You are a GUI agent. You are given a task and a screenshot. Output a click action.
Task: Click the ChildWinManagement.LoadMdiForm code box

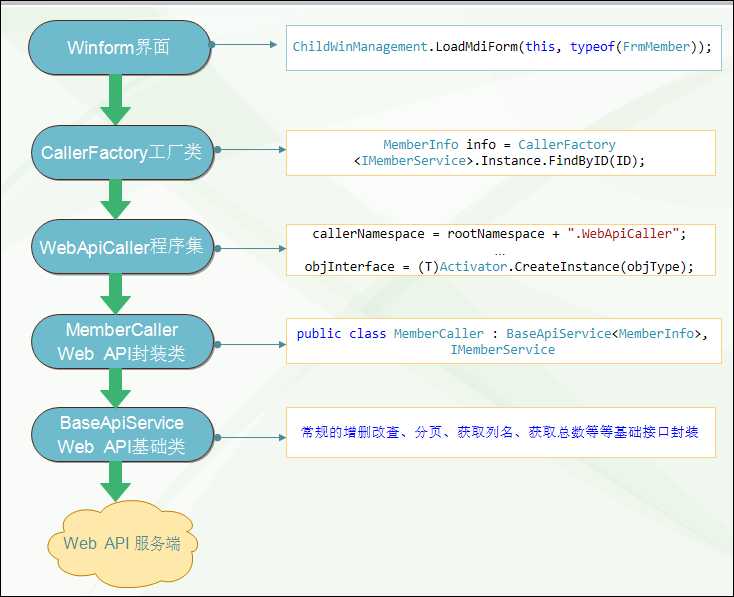[x=504, y=48]
